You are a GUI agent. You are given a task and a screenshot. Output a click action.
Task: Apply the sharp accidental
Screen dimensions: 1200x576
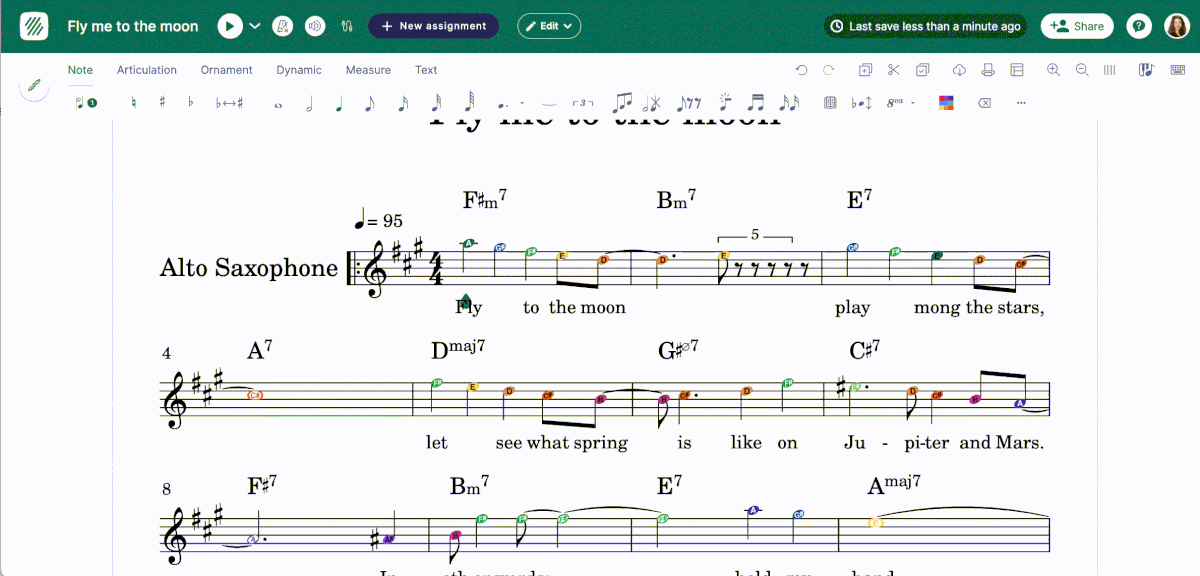[162, 103]
